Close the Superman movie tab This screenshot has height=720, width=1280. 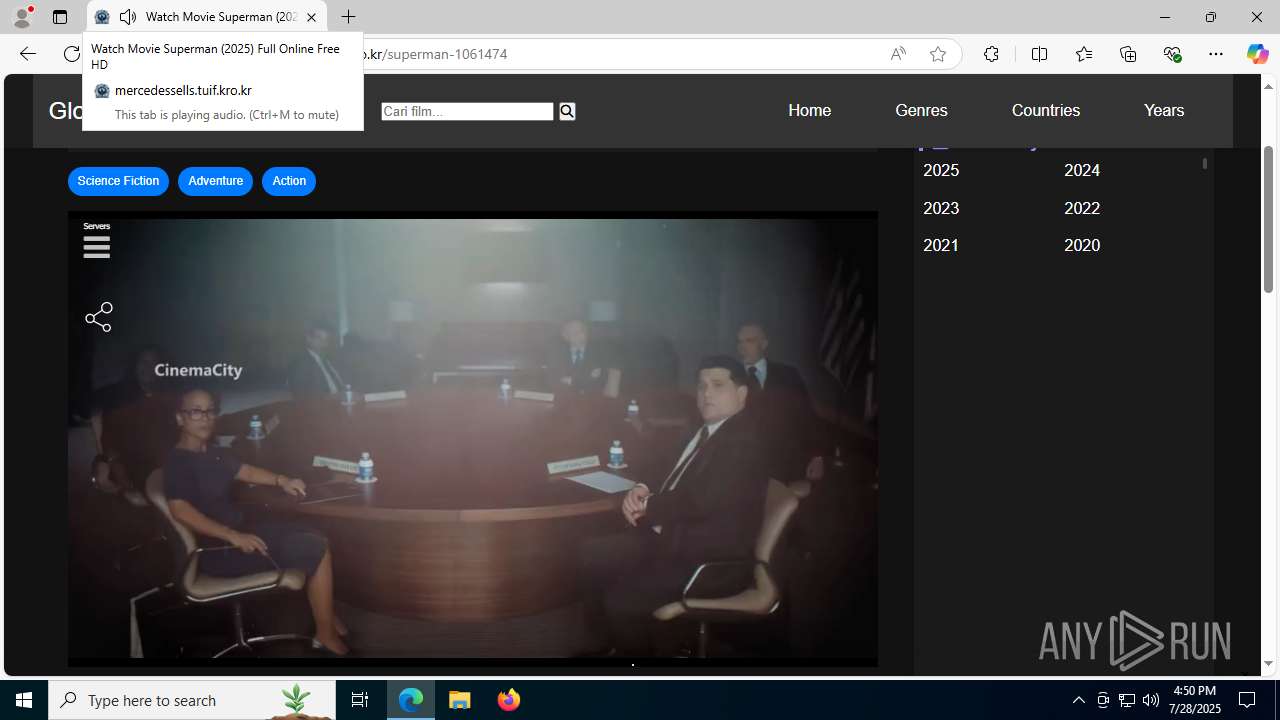pyautogui.click(x=311, y=17)
